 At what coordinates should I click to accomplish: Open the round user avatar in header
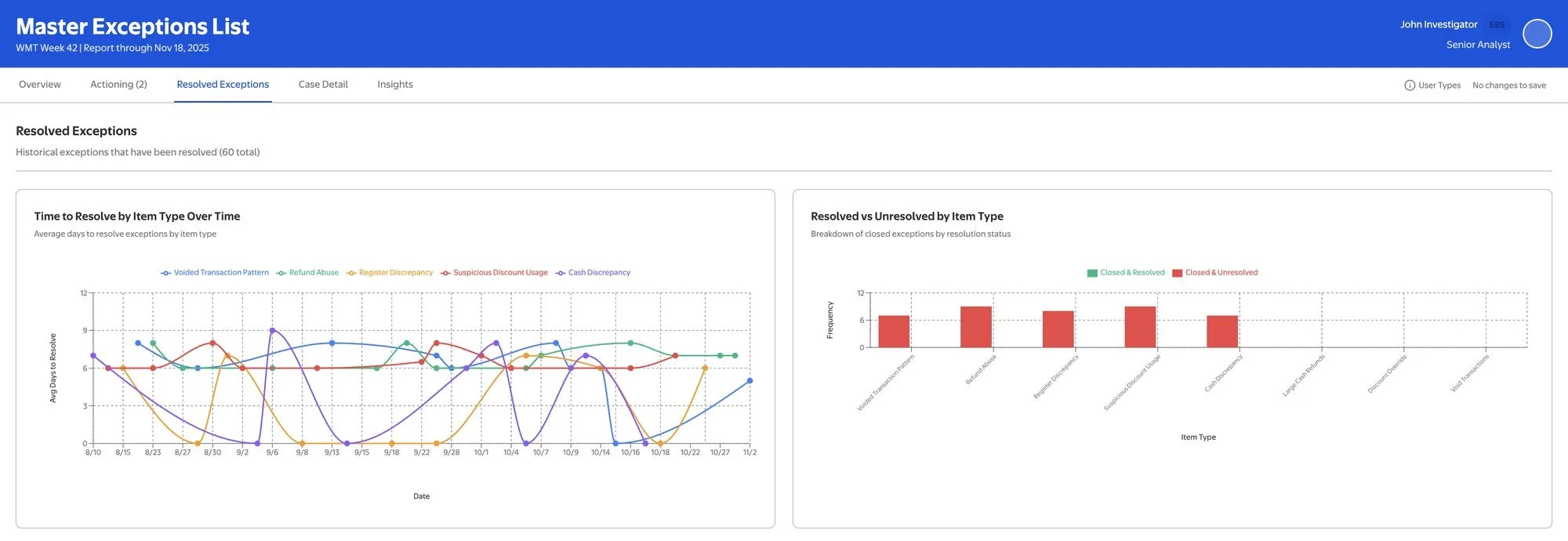[x=1537, y=34]
